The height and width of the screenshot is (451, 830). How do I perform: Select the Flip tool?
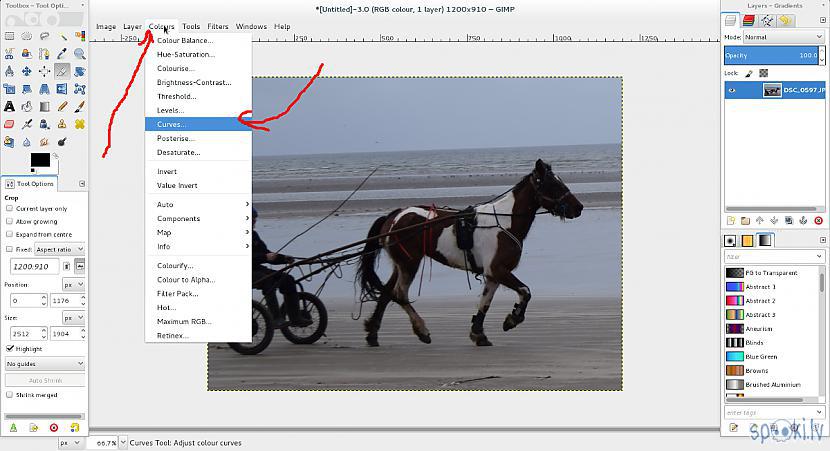[62, 89]
